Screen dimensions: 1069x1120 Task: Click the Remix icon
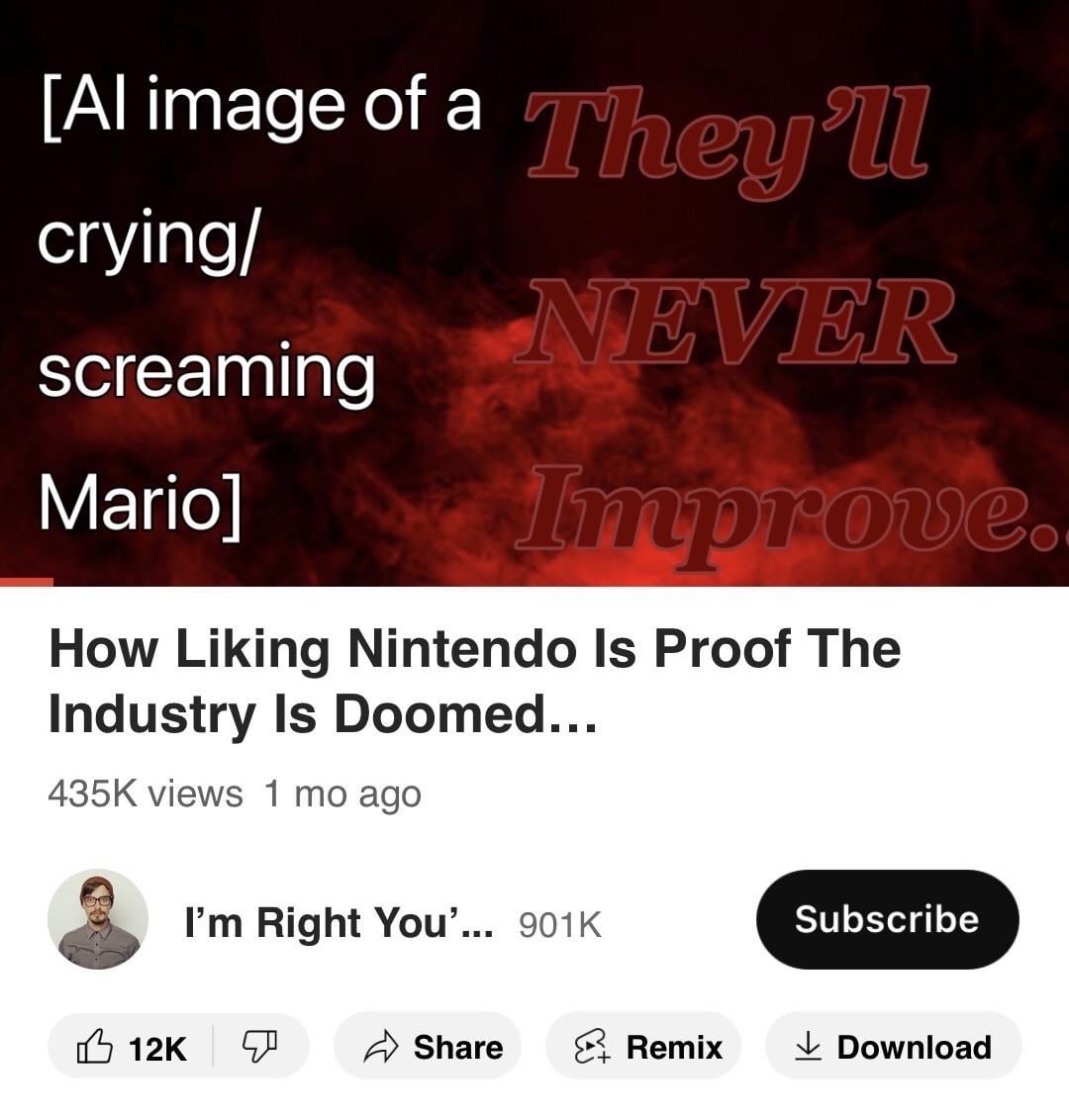[x=593, y=1047]
